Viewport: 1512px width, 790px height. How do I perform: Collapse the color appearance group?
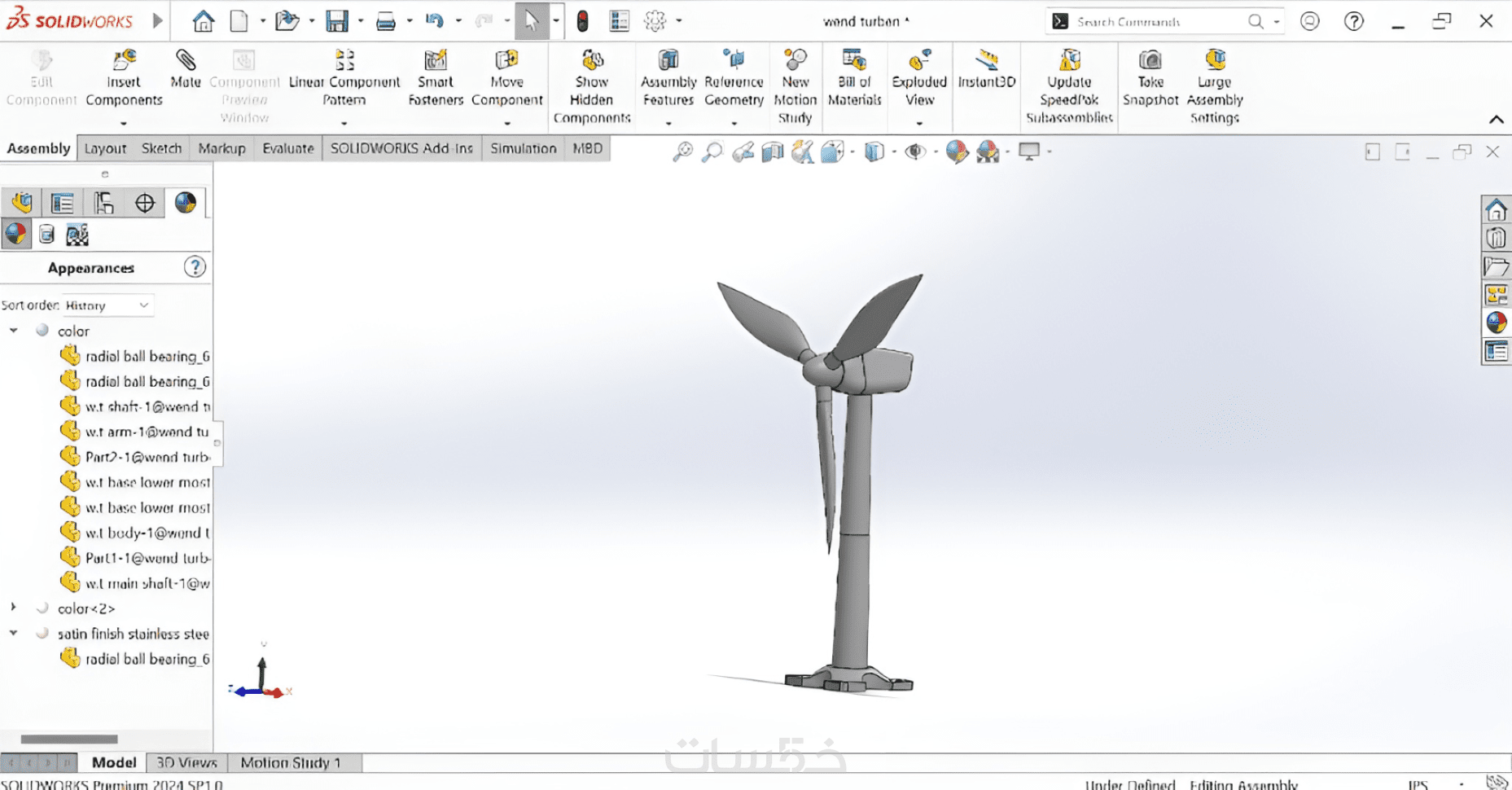coord(14,331)
